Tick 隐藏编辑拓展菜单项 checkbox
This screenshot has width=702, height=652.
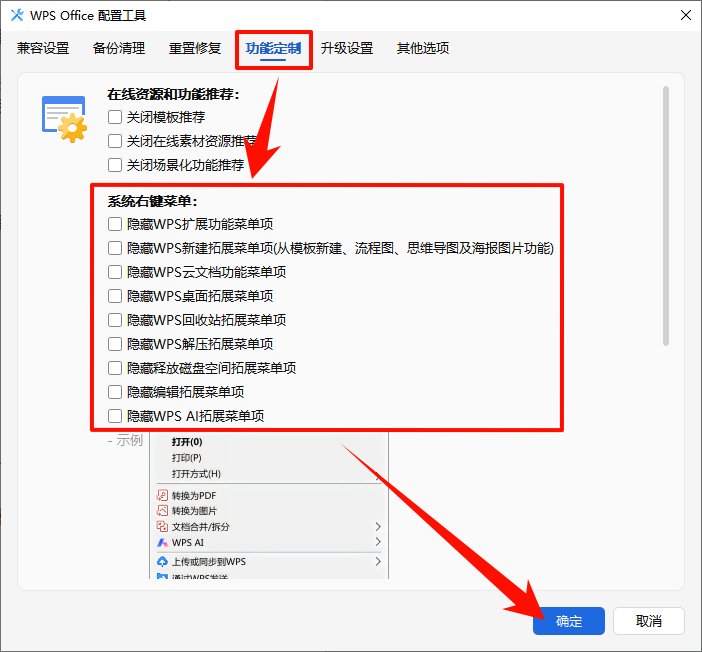[115, 392]
